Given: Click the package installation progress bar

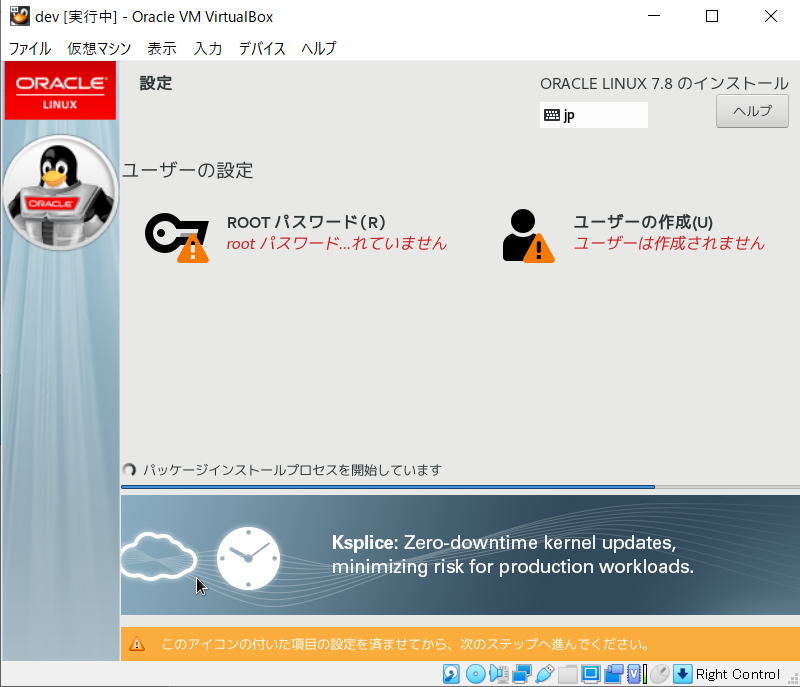Looking at the screenshot, I should tap(460, 487).
